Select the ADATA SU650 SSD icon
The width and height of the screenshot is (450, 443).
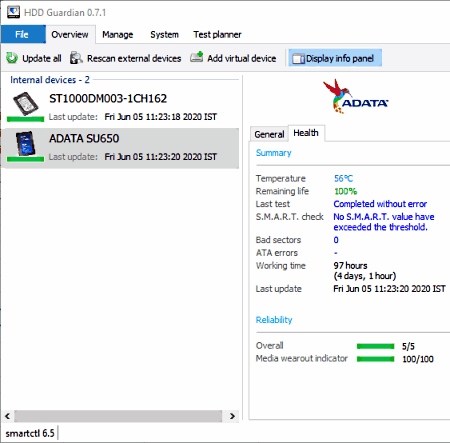point(25,143)
